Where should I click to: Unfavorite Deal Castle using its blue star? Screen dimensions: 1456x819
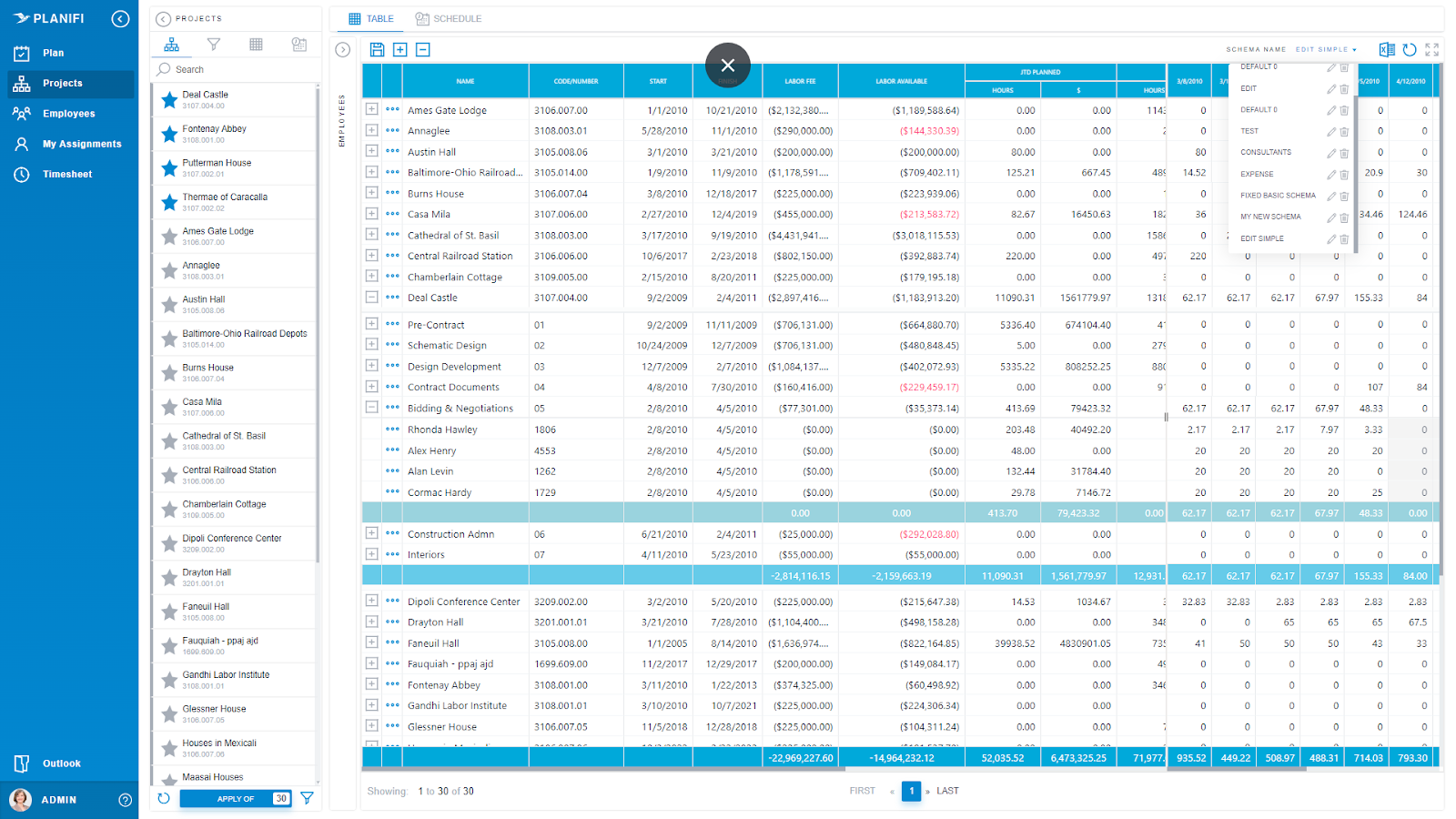coord(169,100)
